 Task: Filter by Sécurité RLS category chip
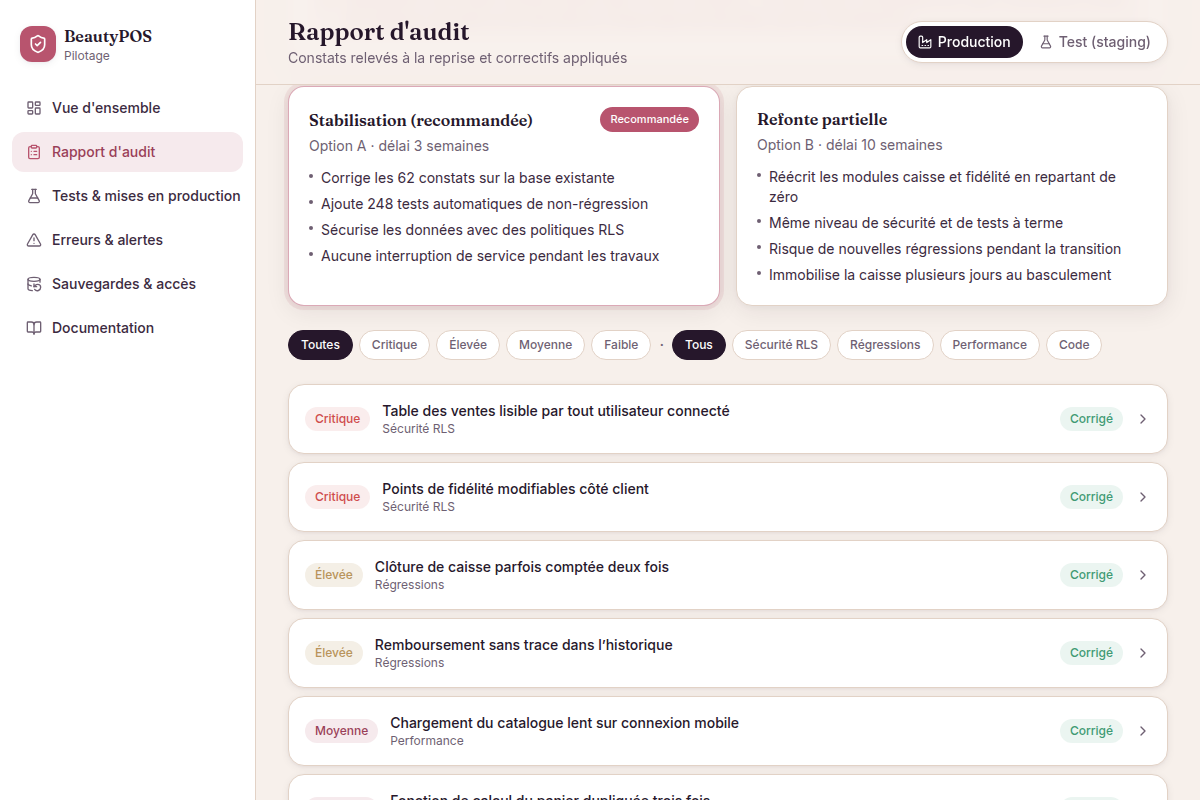click(x=781, y=345)
